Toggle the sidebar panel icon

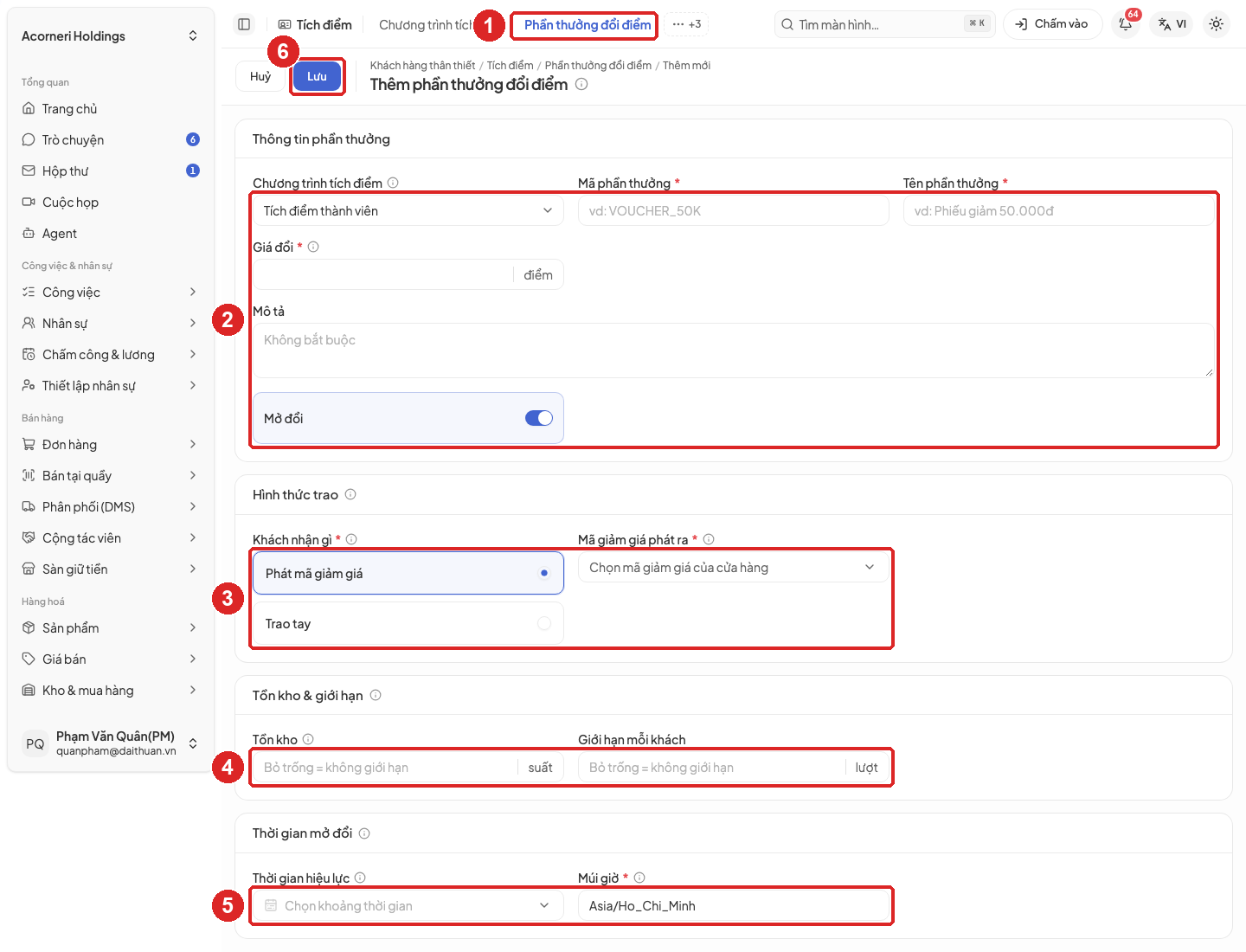pos(244,24)
